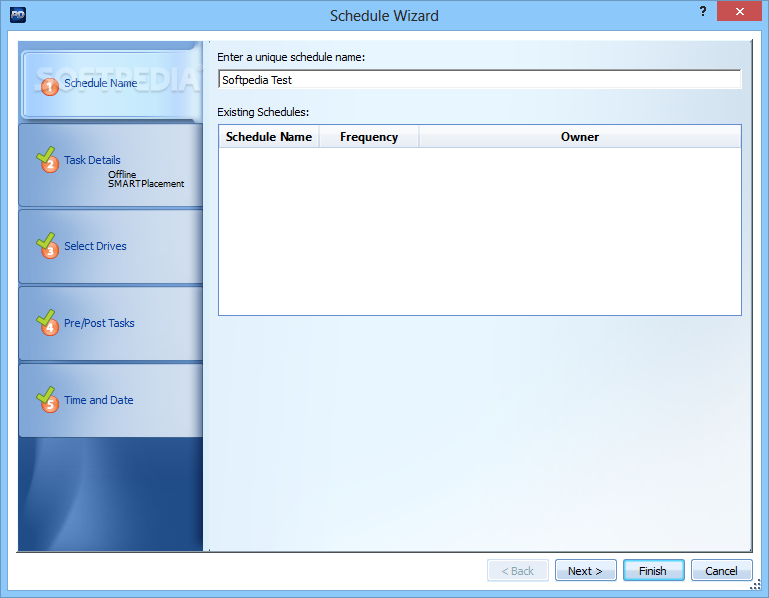The height and width of the screenshot is (598, 769).
Task: Close the Schedule Wizard window
Action: pos(739,11)
